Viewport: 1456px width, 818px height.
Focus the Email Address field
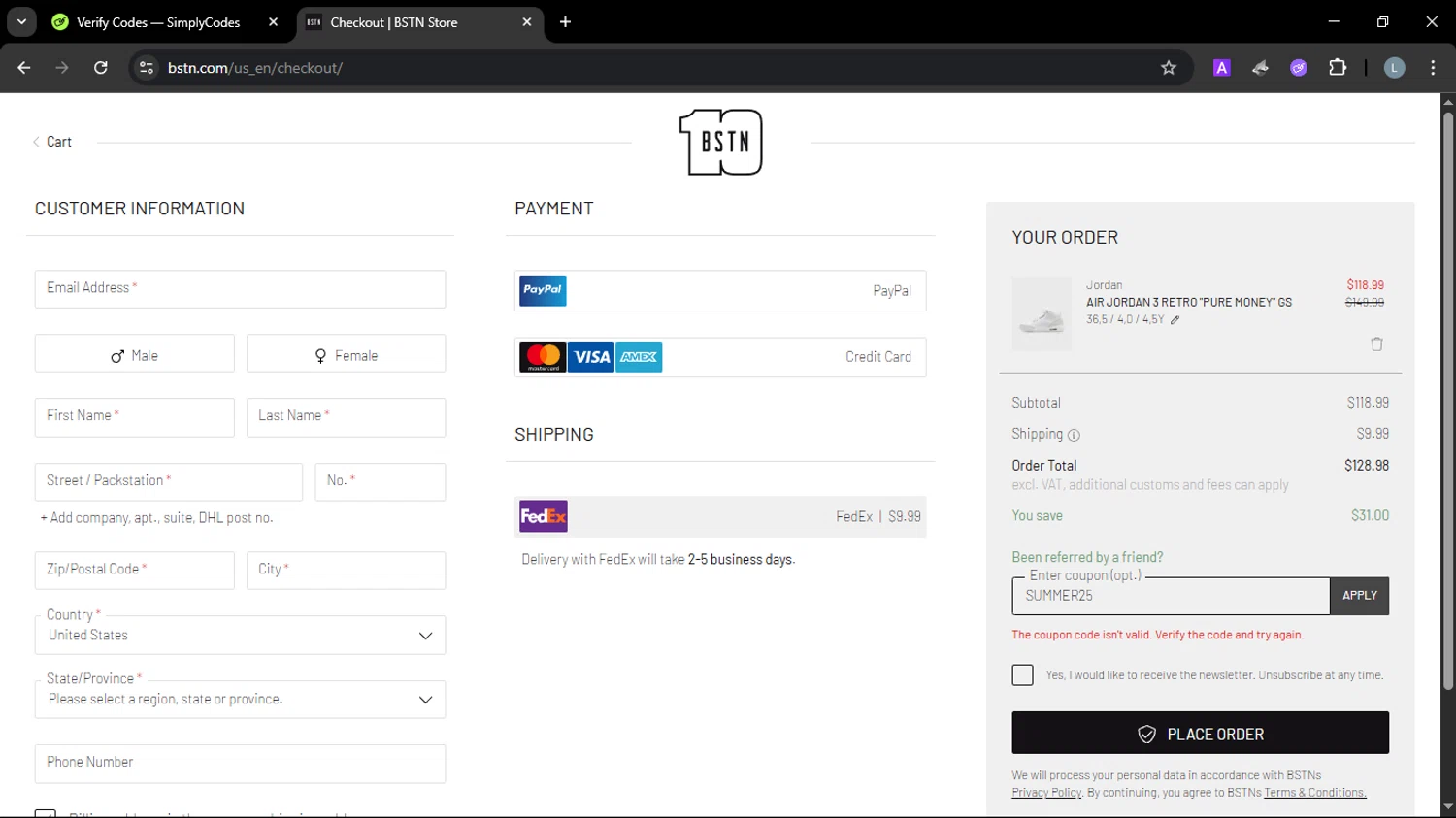coord(240,289)
